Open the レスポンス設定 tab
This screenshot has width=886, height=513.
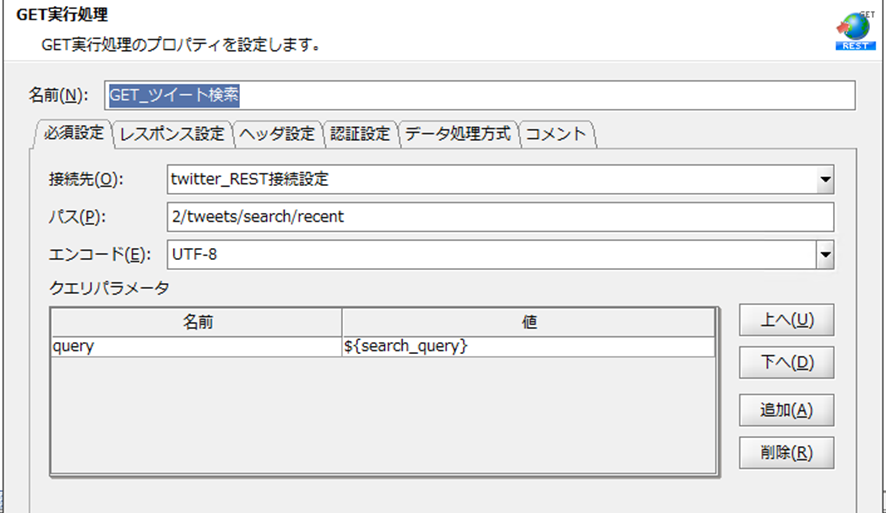point(172,134)
